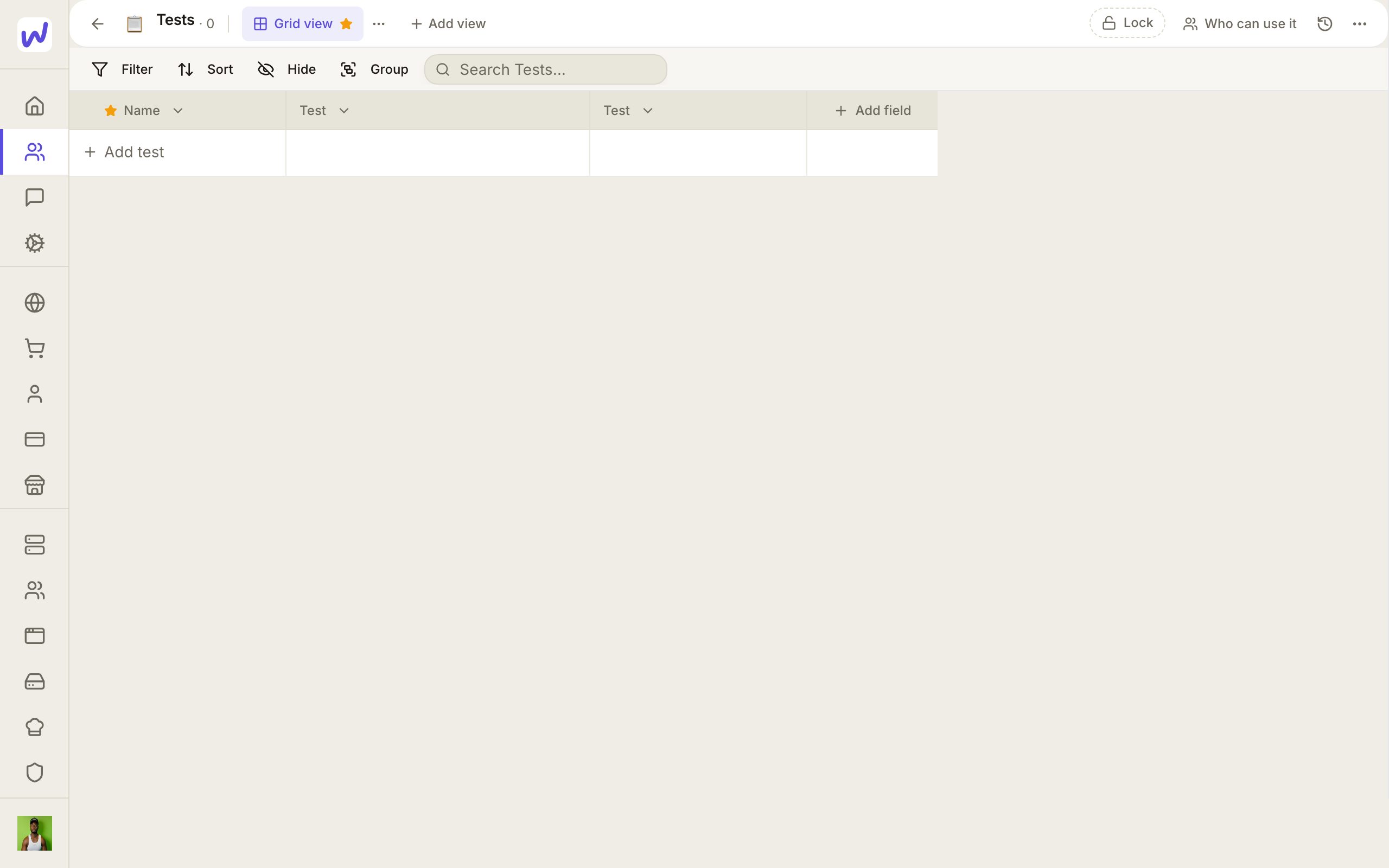Open the chat bubble icon in sidebar
Screen dimensions: 1389x868
tap(34, 197)
